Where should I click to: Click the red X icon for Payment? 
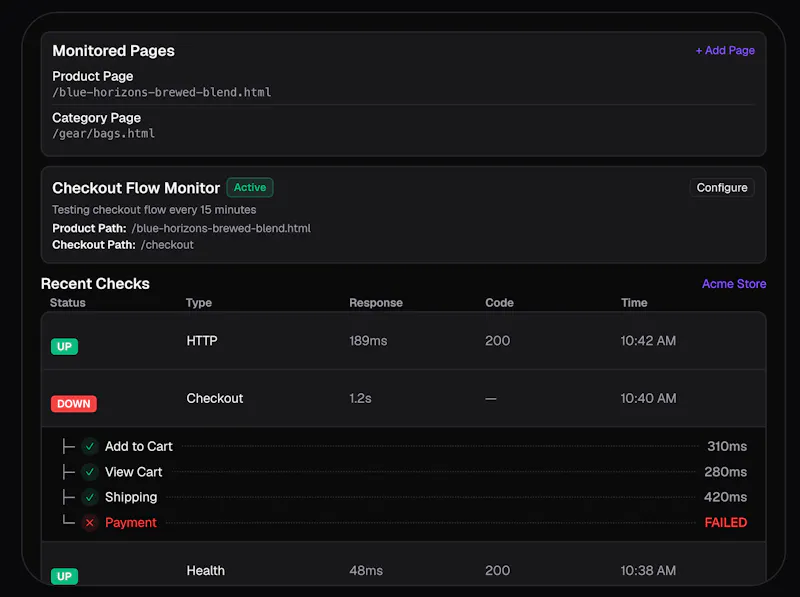90,523
